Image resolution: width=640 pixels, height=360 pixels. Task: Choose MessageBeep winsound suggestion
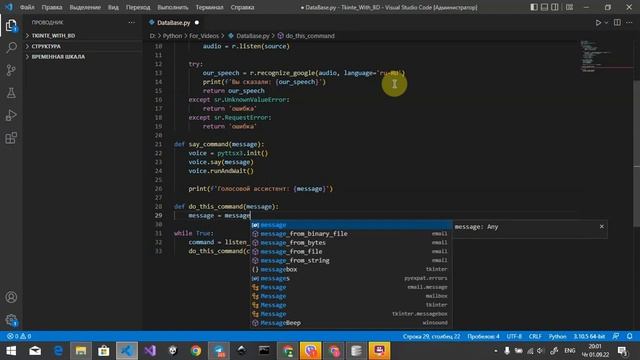[x=351, y=323]
